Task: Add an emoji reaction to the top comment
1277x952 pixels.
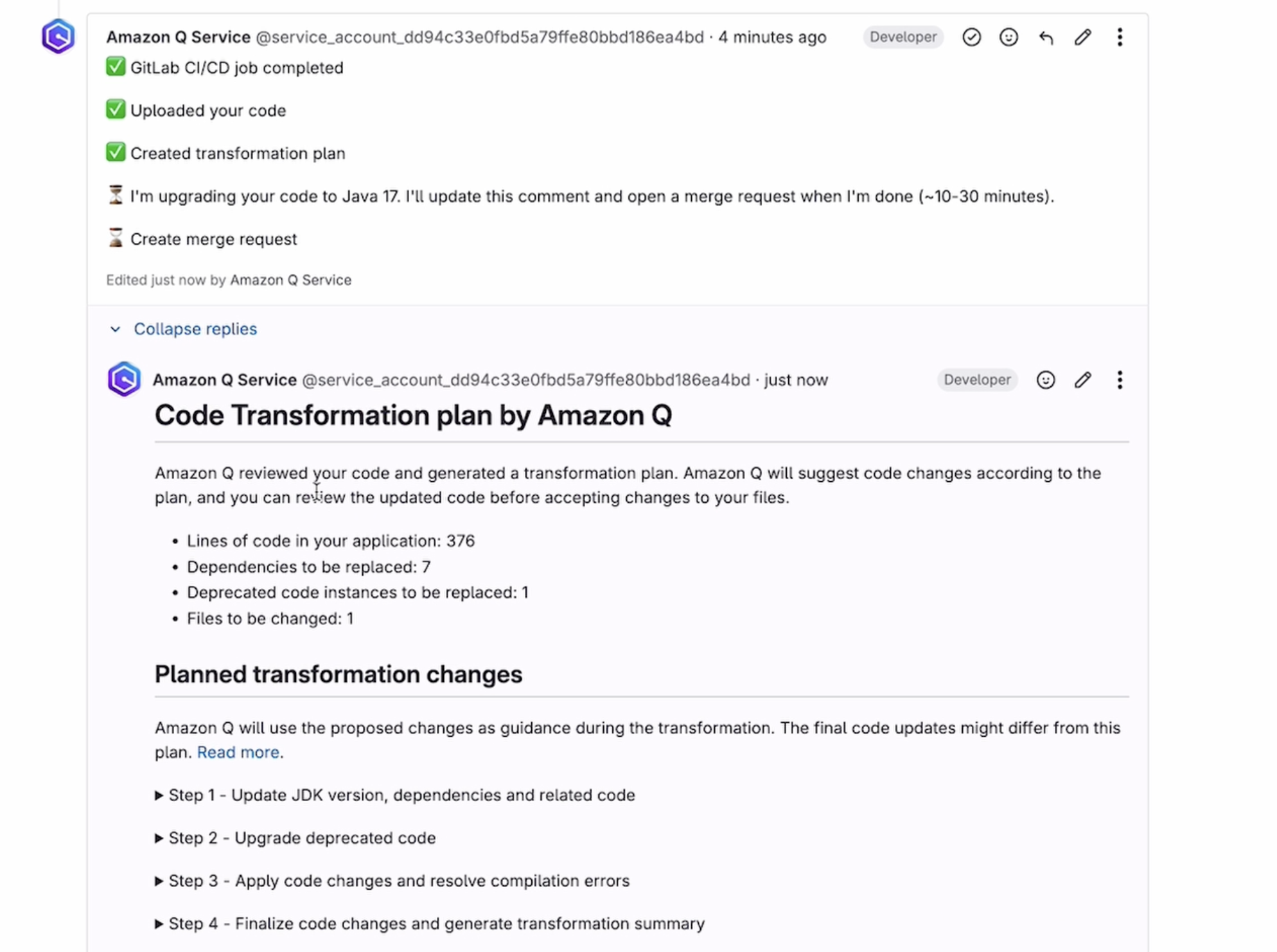Action: click(1008, 37)
